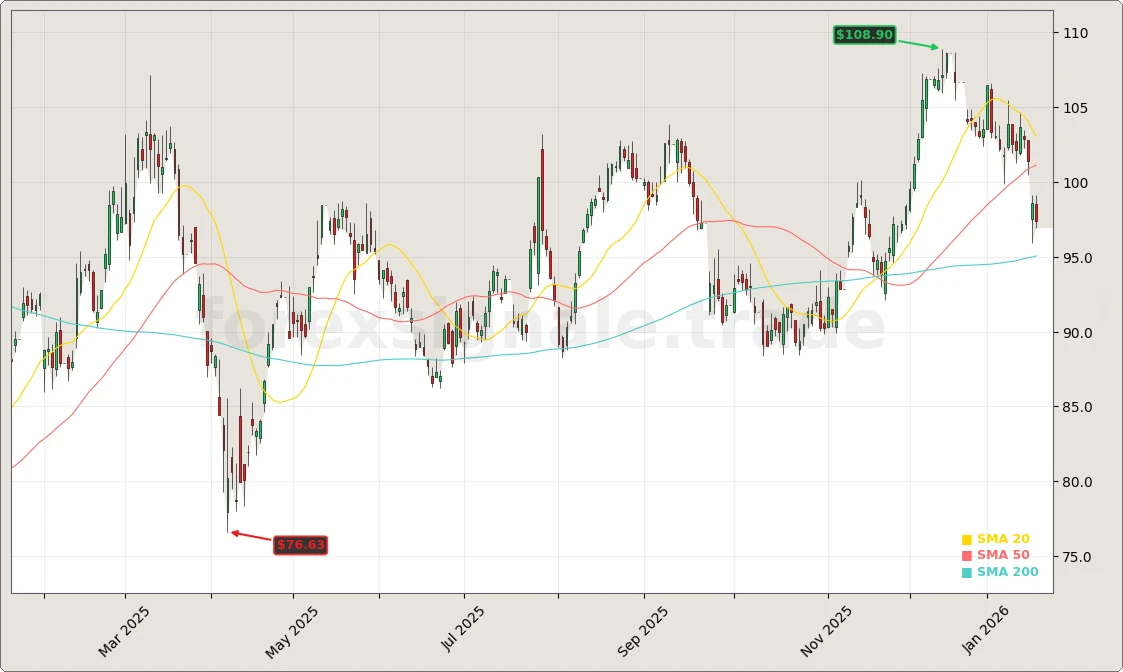Click the red SMA 50 legend swatch

point(967,556)
